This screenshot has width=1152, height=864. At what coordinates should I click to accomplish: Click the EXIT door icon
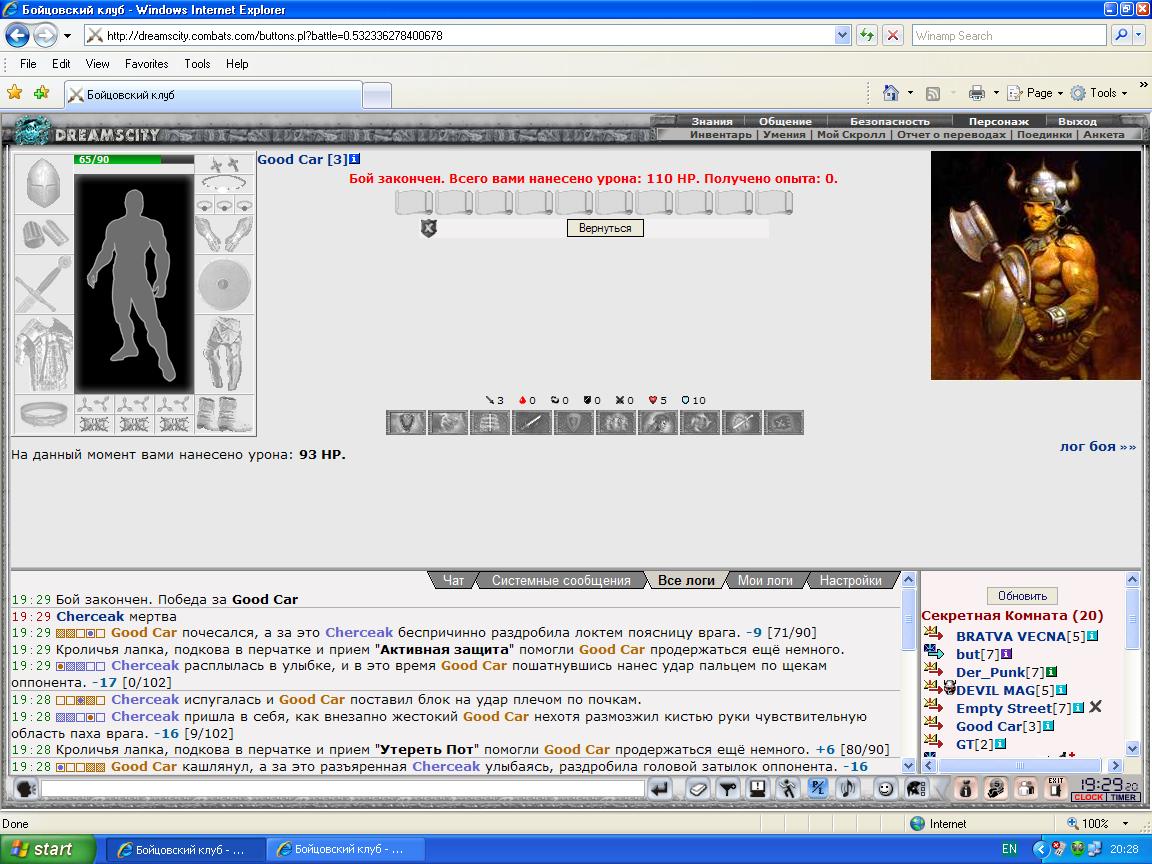1056,788
